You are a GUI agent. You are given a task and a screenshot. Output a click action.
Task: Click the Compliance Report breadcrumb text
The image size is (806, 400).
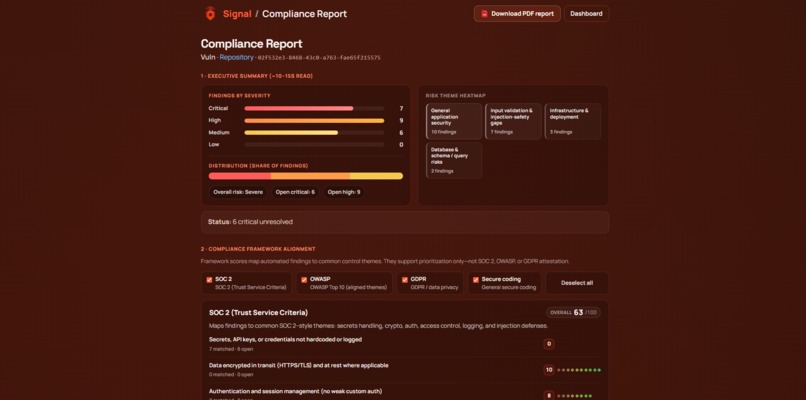coord(304,14)
